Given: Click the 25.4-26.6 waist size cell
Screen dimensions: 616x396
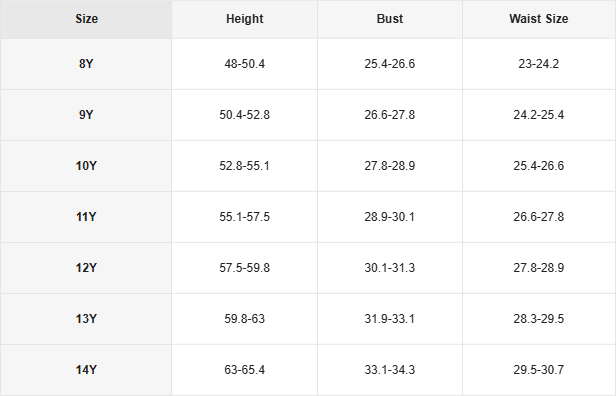Looking at the screenshot, I should (539, 166).
